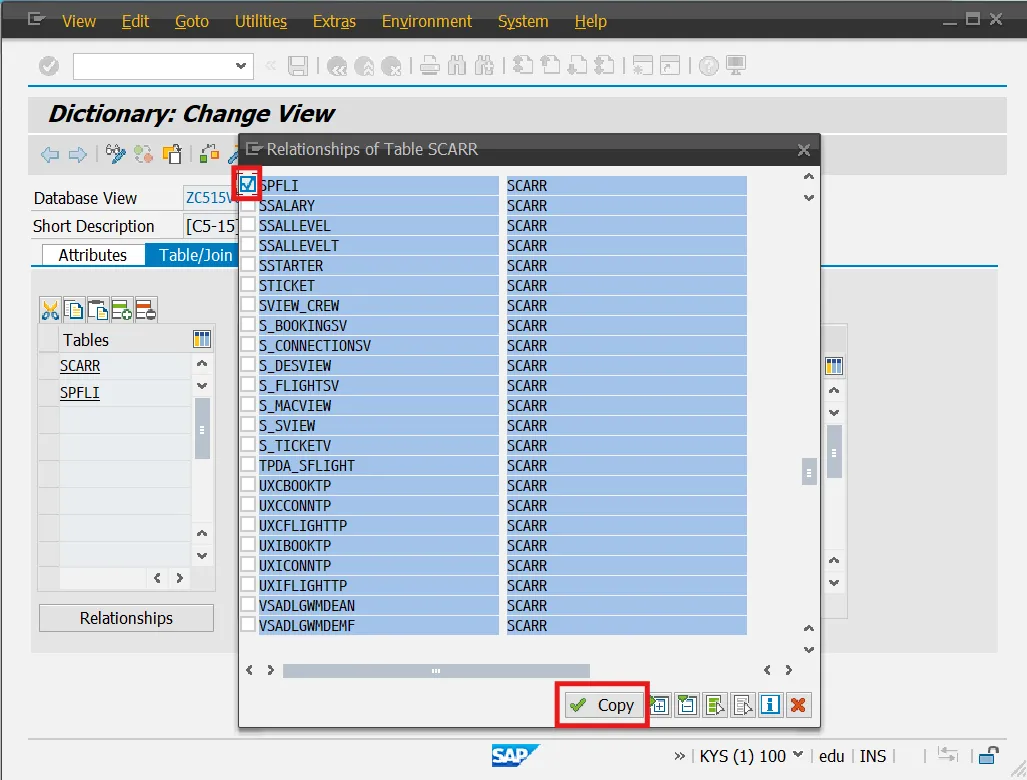Click the dialog horizontal scrollbar thumb
The width and height of the screenshot is (1027, 780).
click(x=436, y=671)
